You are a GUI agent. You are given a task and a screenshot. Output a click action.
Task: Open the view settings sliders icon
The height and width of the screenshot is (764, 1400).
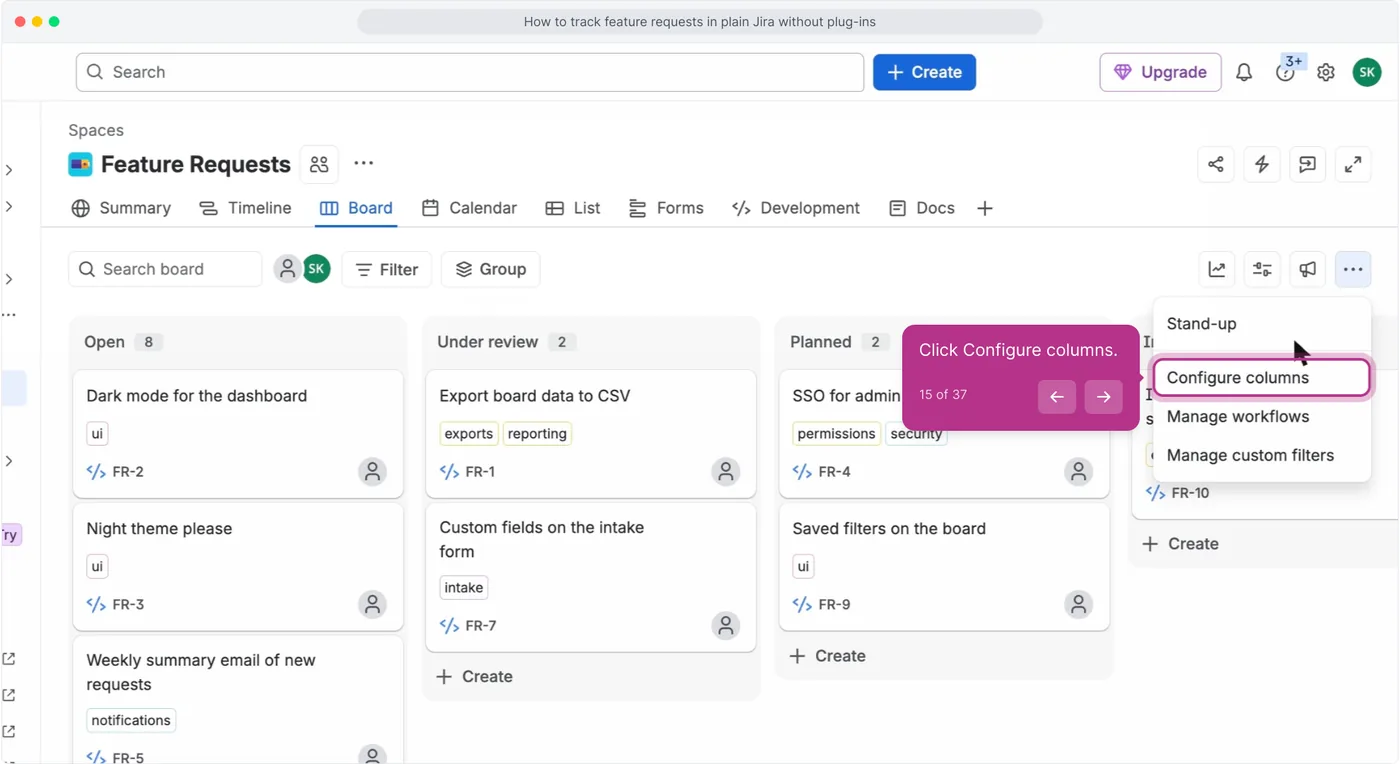click(1263, 269)
